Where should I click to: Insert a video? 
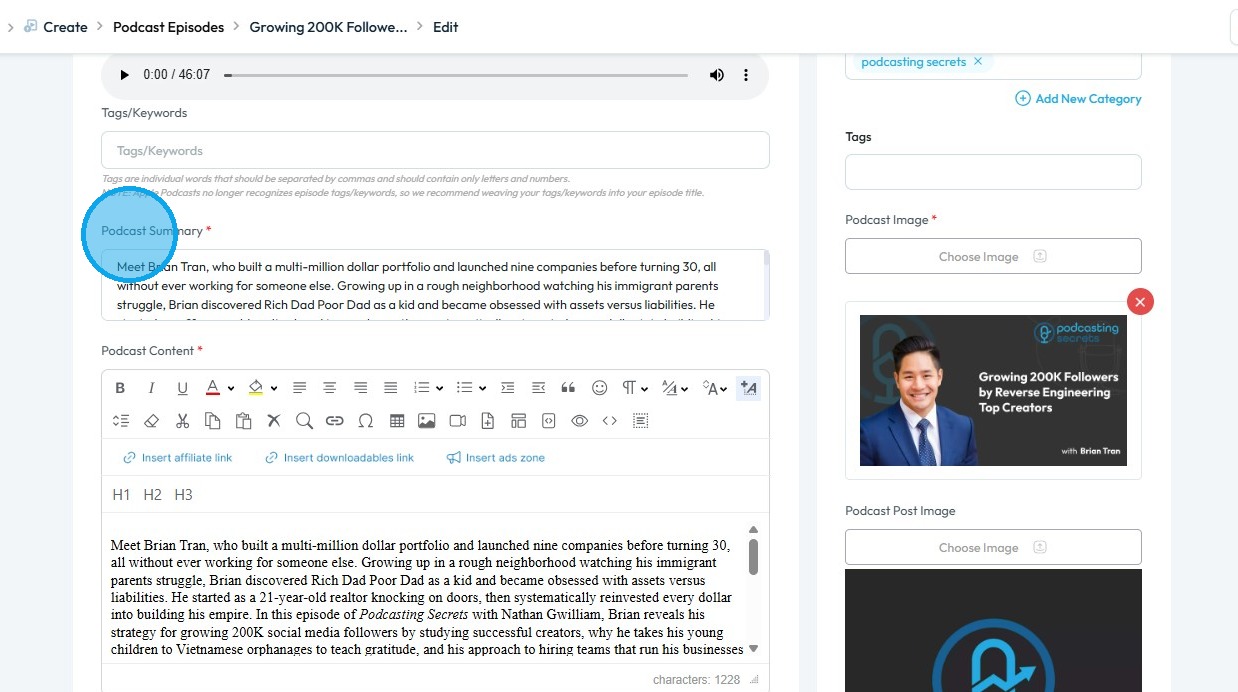pos(457,421)
